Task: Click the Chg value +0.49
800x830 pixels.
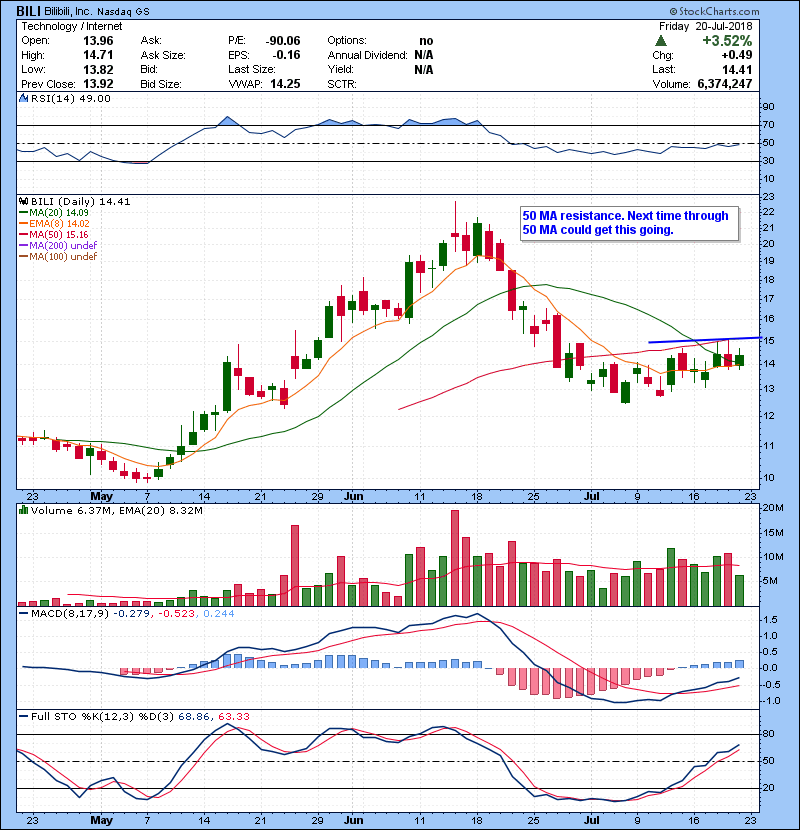Action: point(737,55)
